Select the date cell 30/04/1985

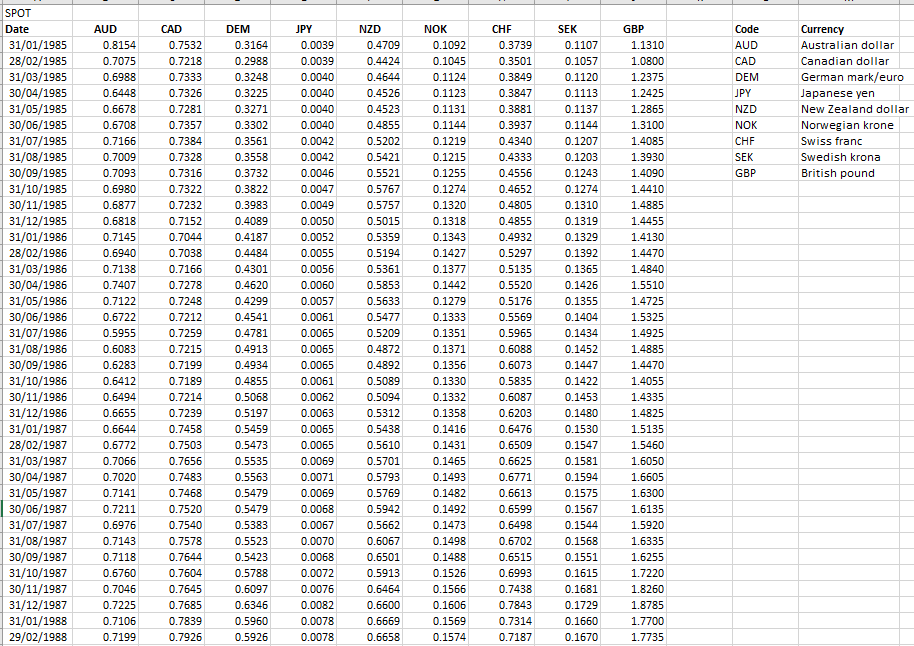[x=37, y=93]
